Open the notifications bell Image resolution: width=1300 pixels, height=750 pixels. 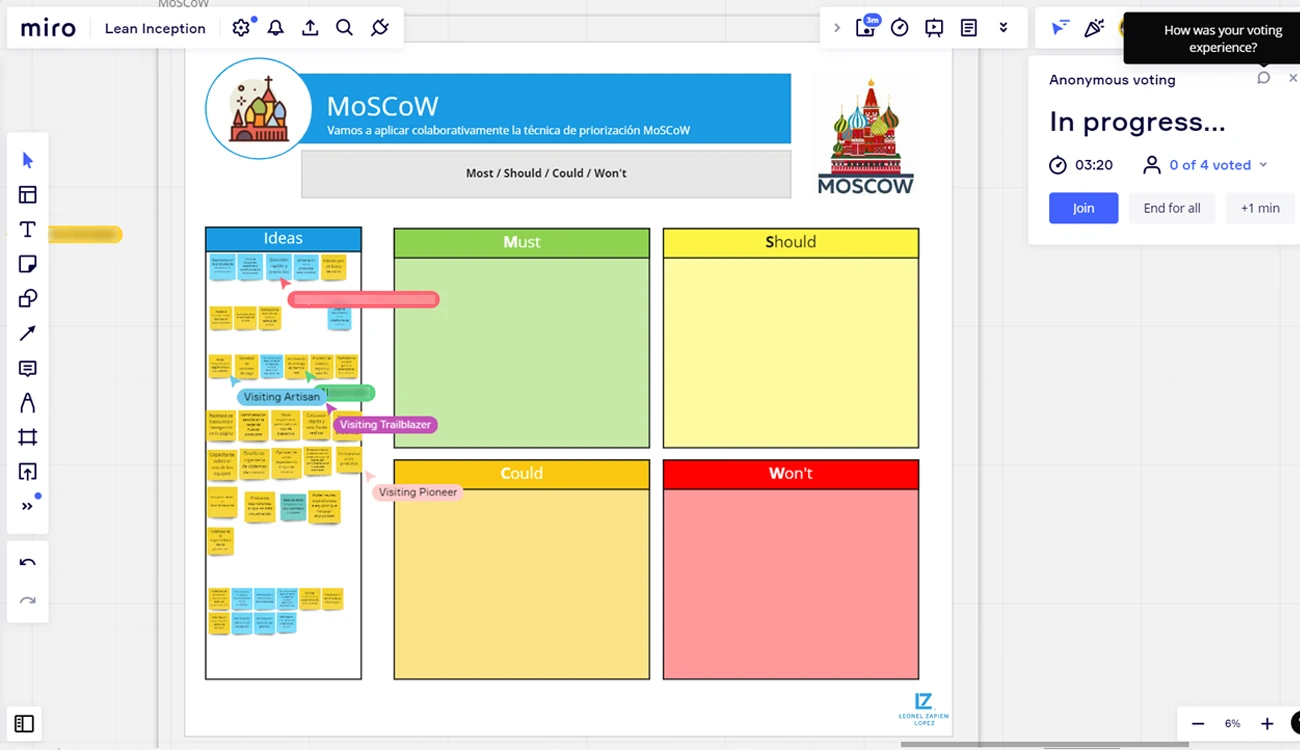point(276,28)
